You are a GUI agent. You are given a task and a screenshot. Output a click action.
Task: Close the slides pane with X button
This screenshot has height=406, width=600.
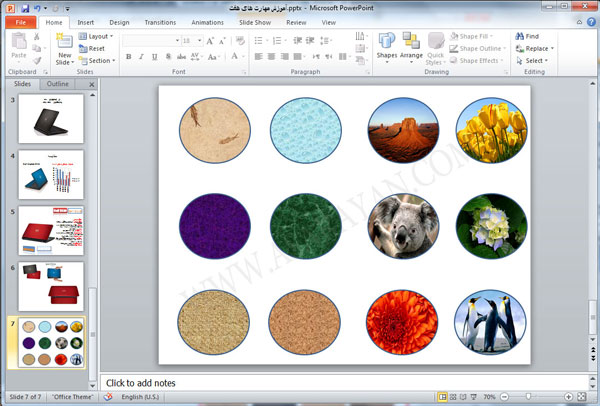92,84
